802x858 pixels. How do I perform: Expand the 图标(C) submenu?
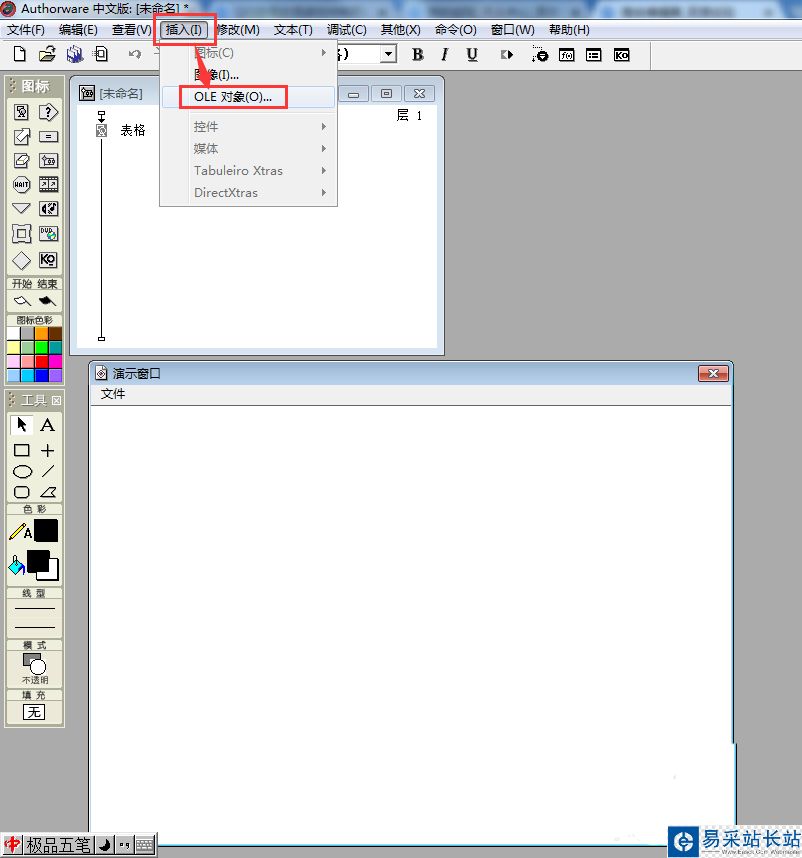click(249, 53)
